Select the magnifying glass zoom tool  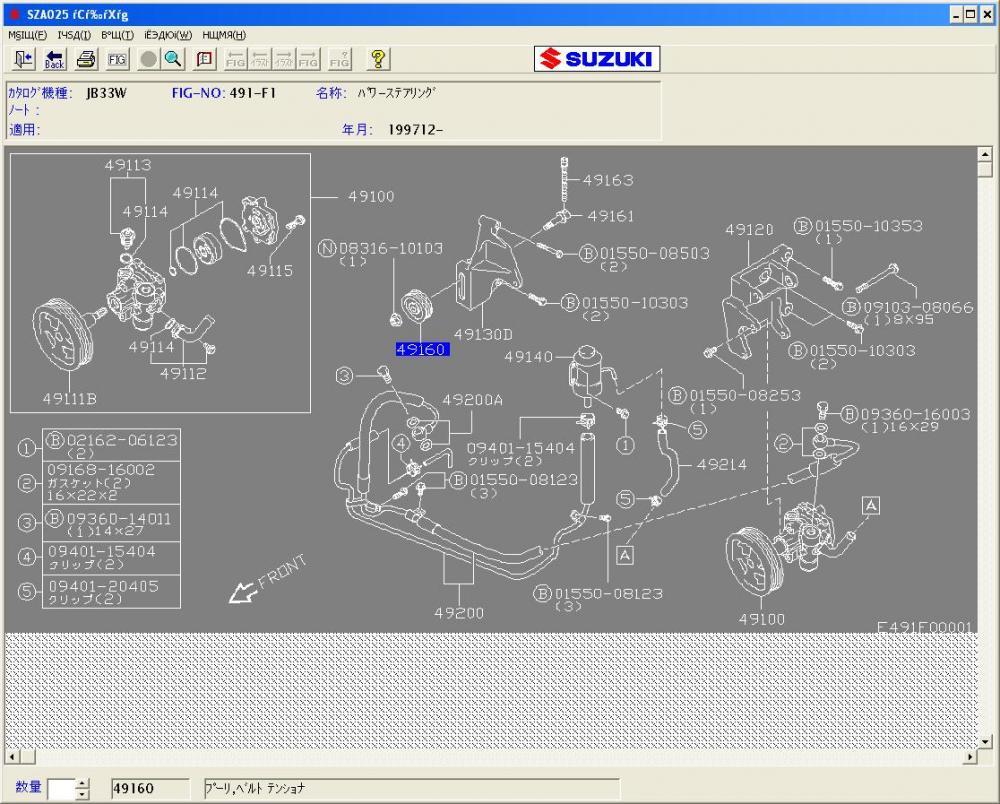click(173, 59)
